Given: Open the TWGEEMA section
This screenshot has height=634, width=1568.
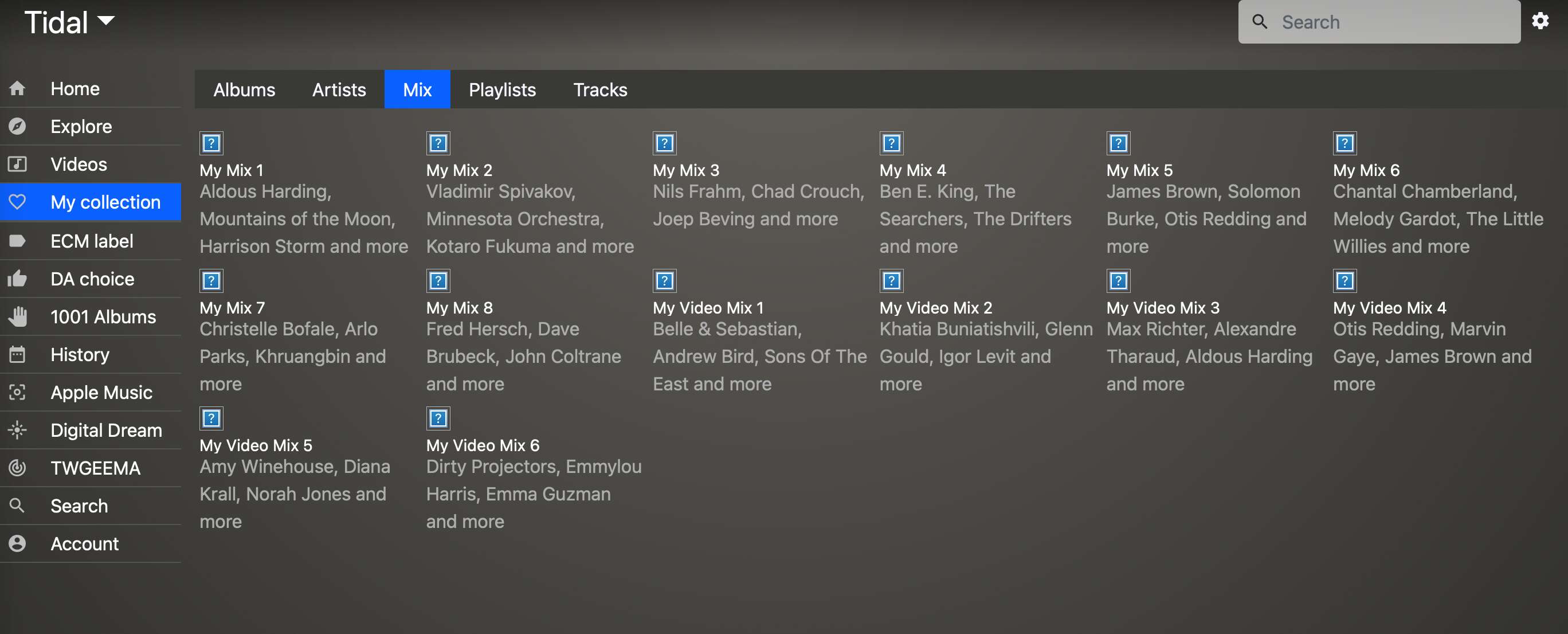Looking at the screenshot, I should pos(91,467).
